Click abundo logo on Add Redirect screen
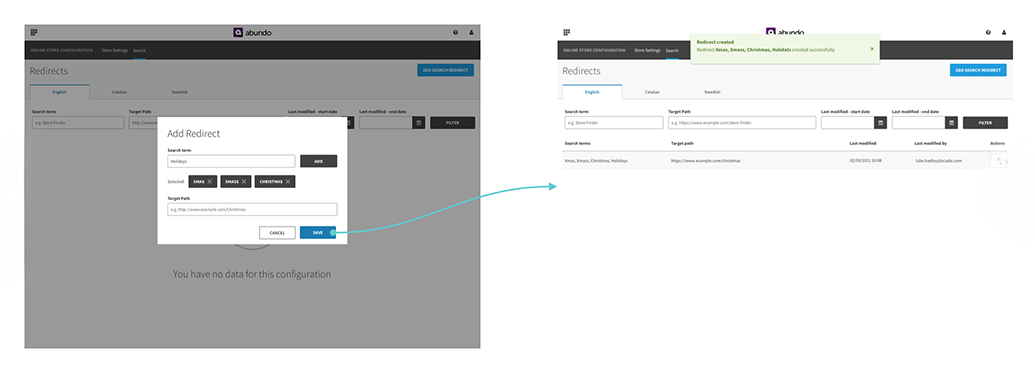This screenshot has width=1035, height=373. tap(252, 32)
